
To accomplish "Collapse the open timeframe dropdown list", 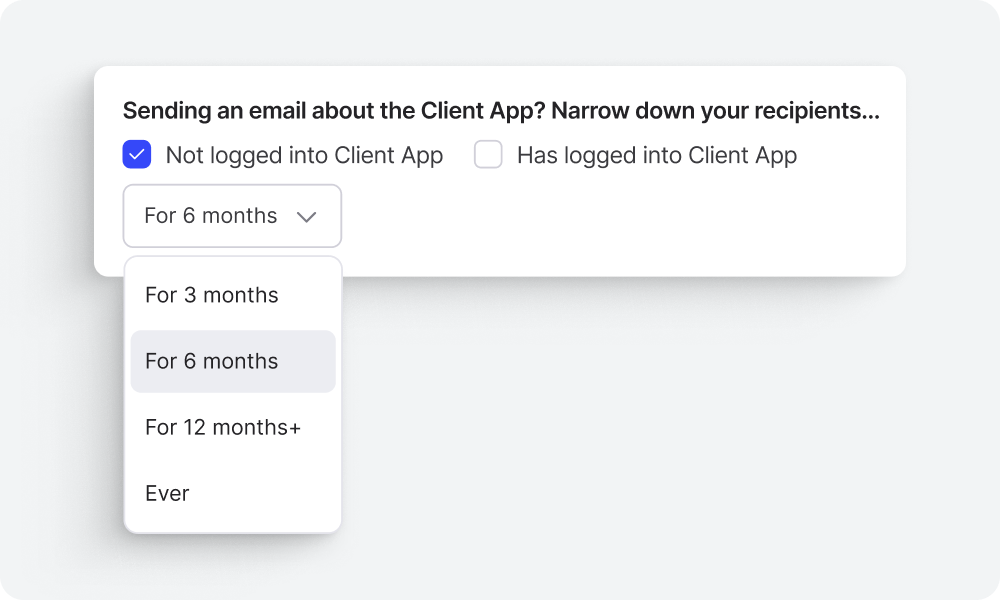I will pyautogui.click(x=309, y=216).
